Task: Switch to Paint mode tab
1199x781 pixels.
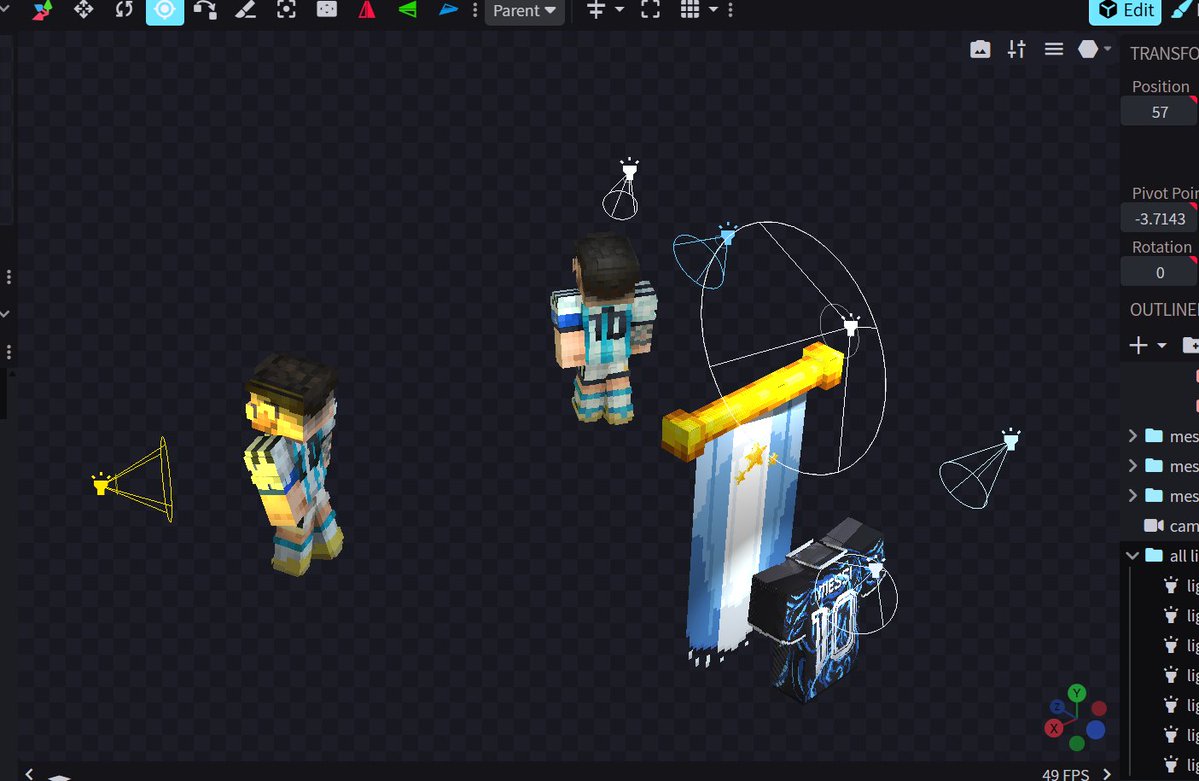Action: point(1184,10)
